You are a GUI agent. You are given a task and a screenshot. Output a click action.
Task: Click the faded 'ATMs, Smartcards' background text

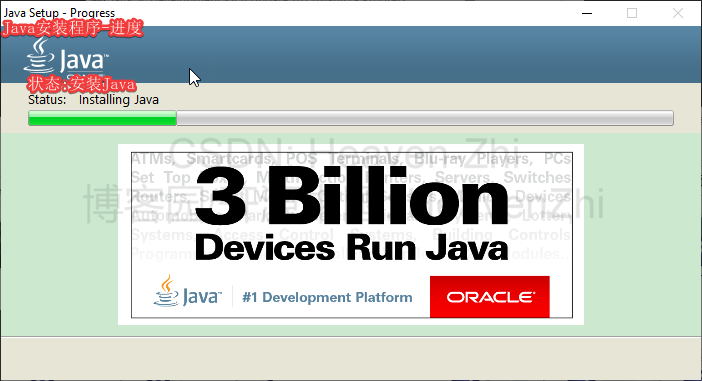[202, 159]
